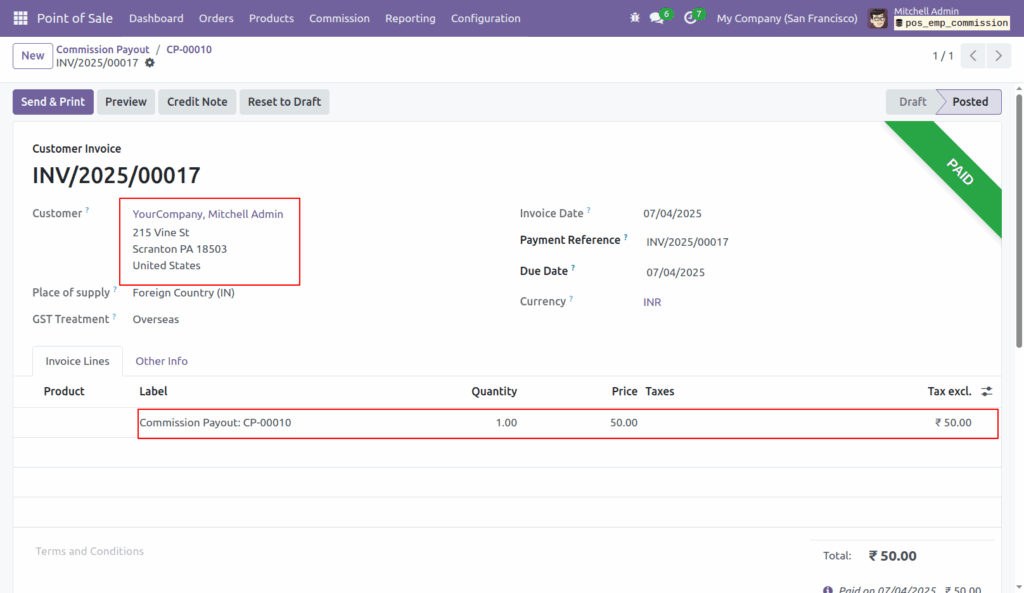Select the pos_emp_commission database badge

click(951, 22)
